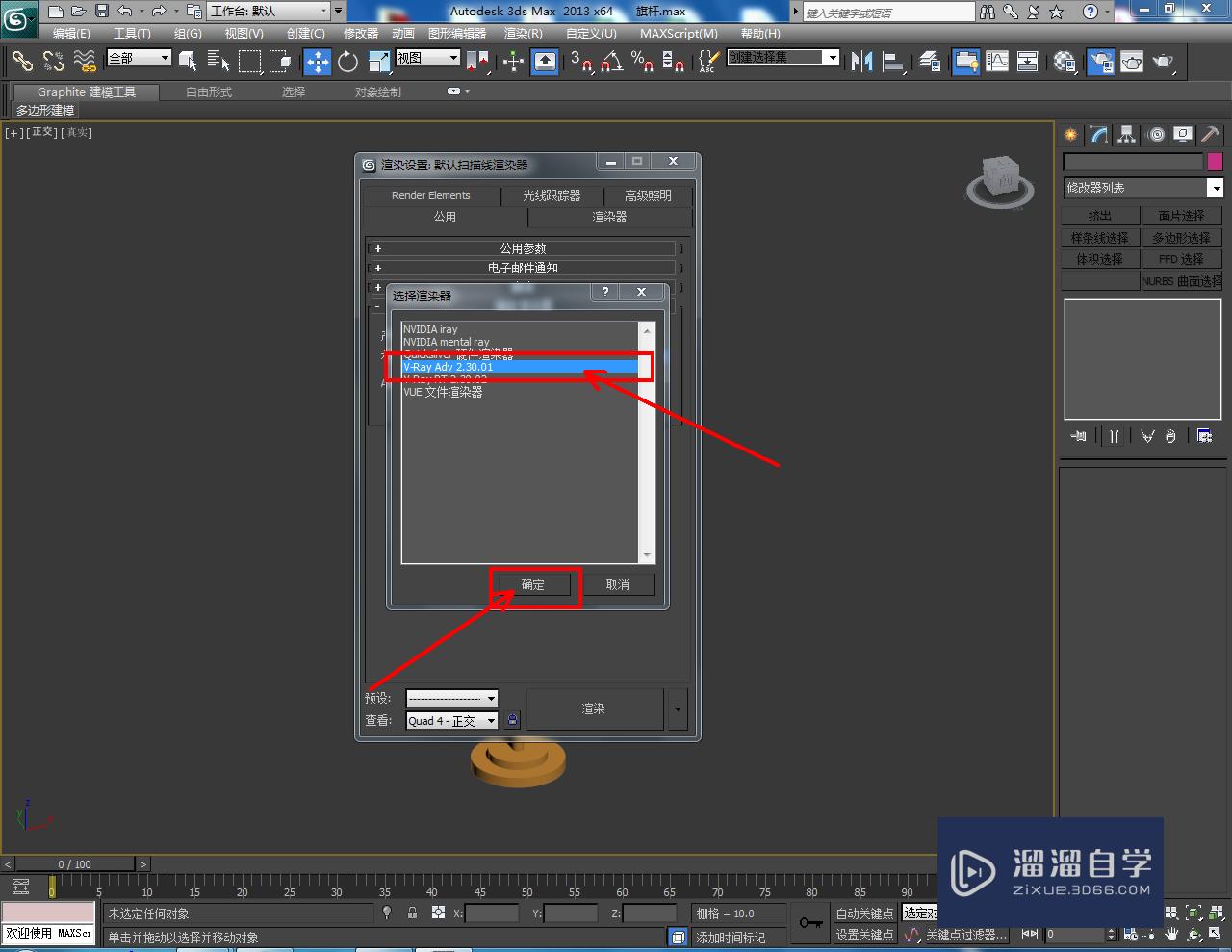Open the 'MAXScript(M)' menu
This screenshot has height=952, width=1232.
pyautogui.click(x=679, y=33)
